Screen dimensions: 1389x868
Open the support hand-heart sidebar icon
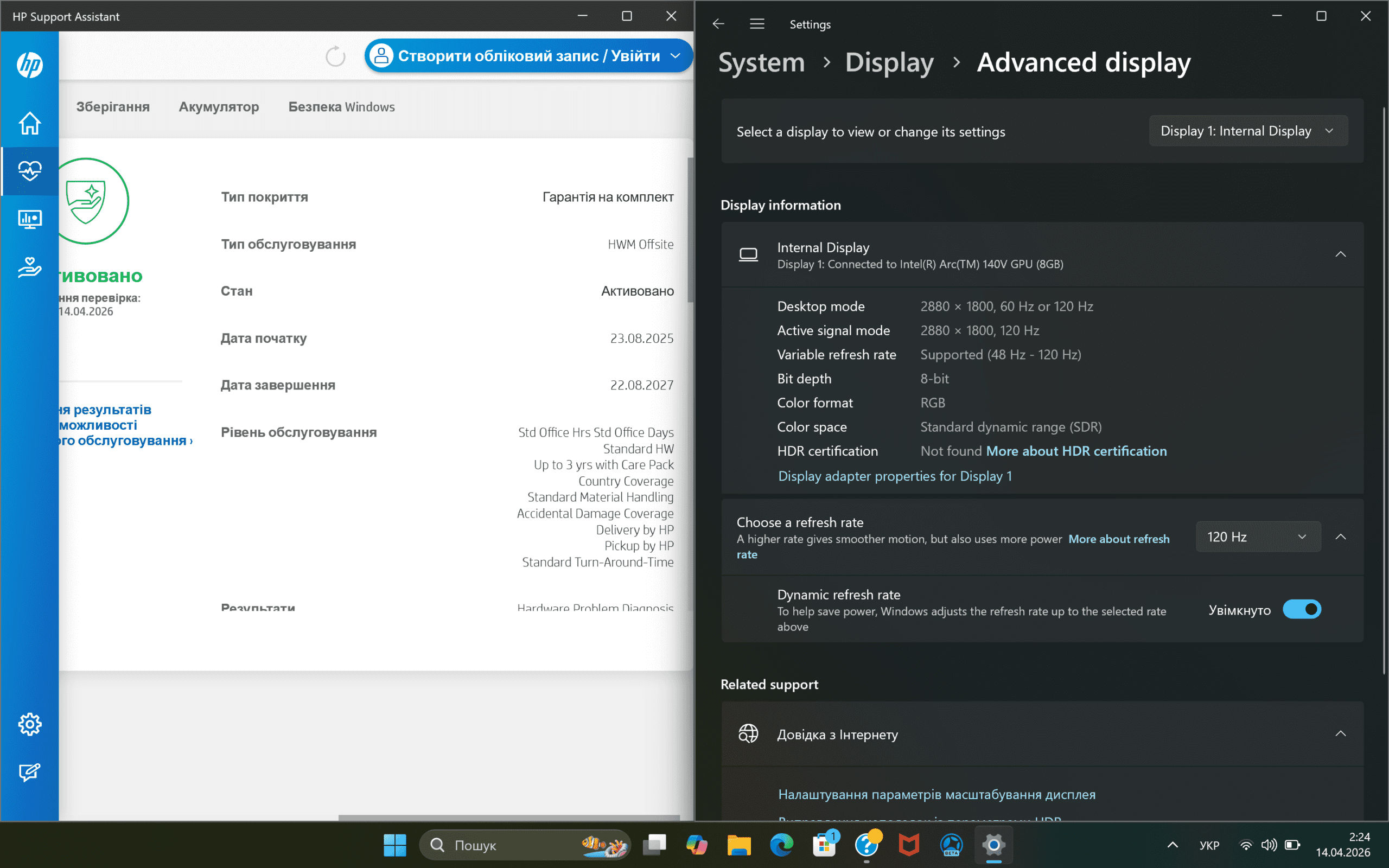point(29,267)
